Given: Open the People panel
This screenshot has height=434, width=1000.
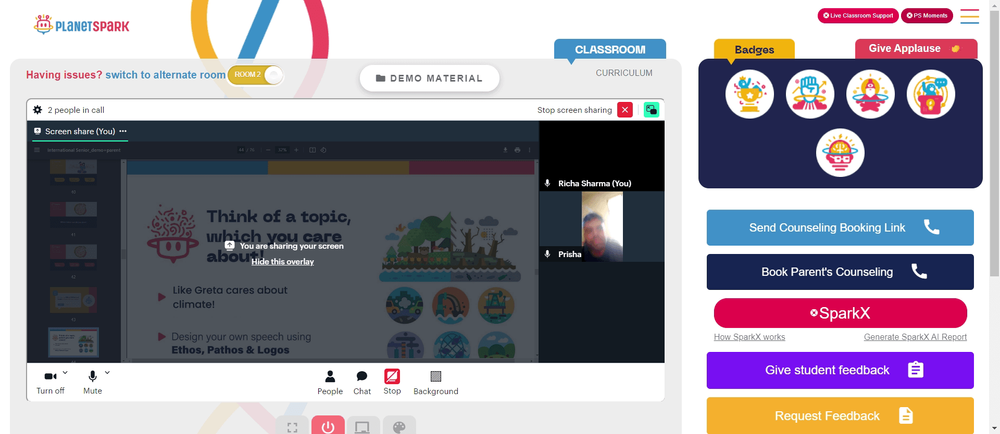Looking at the screenshot, I should point(330,382).
